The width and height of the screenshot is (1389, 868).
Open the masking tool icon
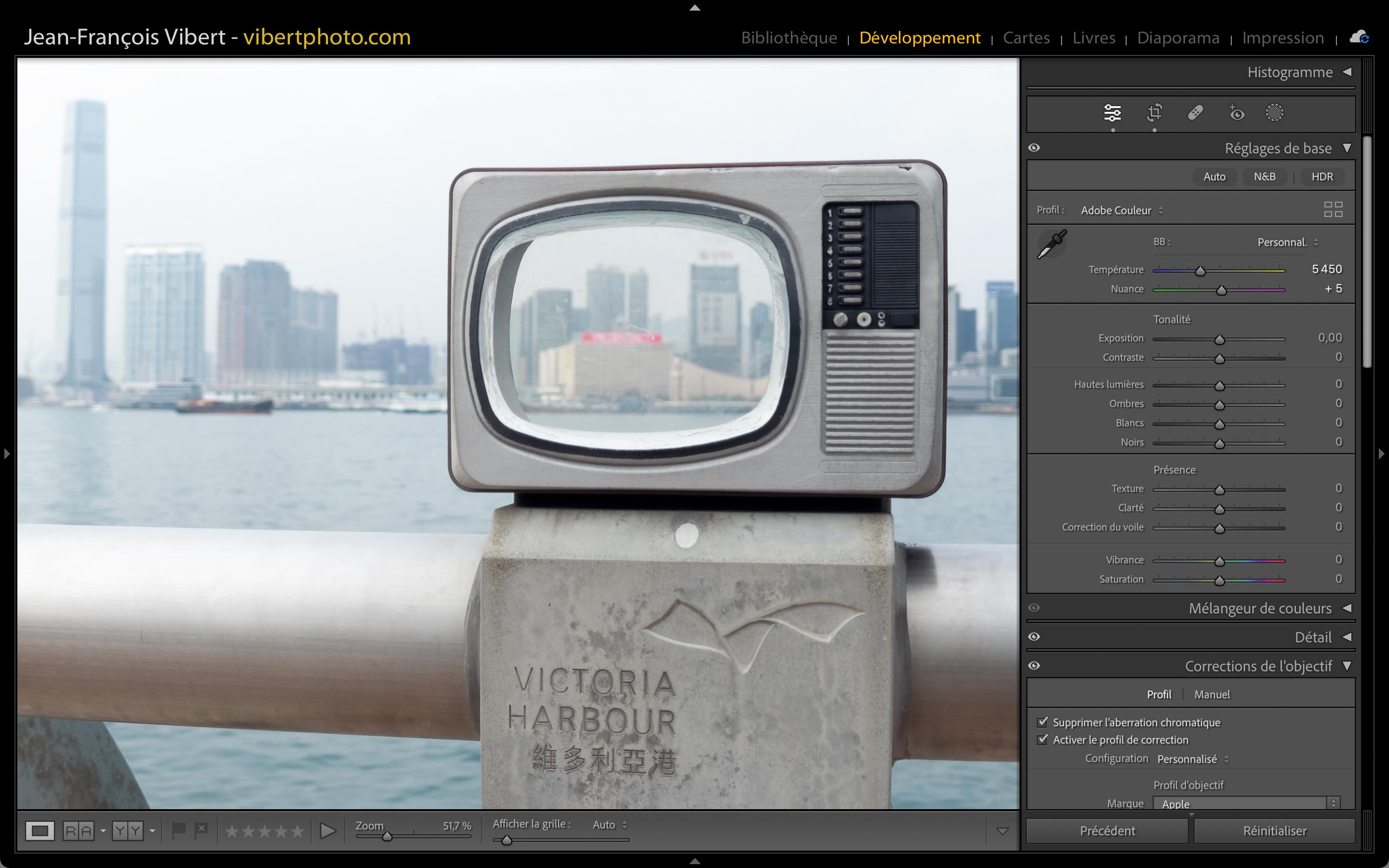coord(1274,112)
